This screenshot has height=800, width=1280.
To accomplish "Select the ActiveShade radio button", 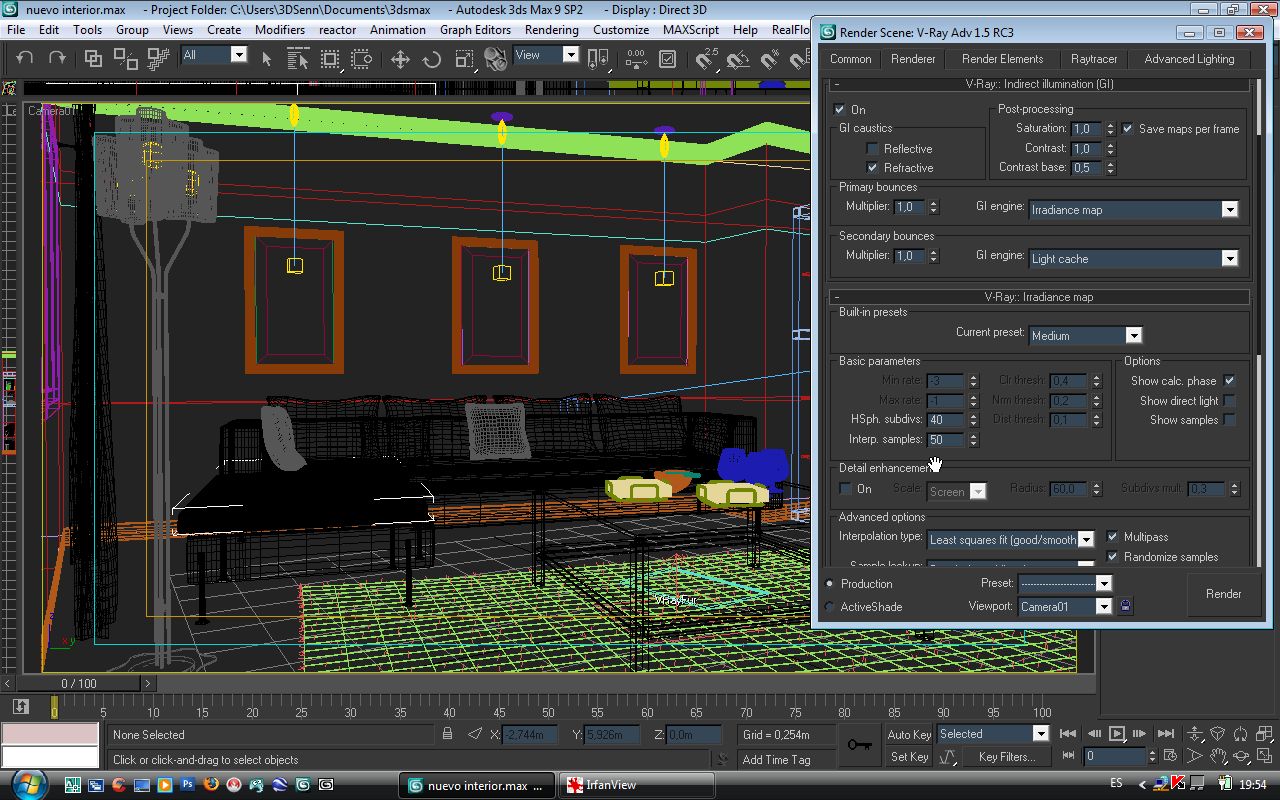I will pos(829,607).
